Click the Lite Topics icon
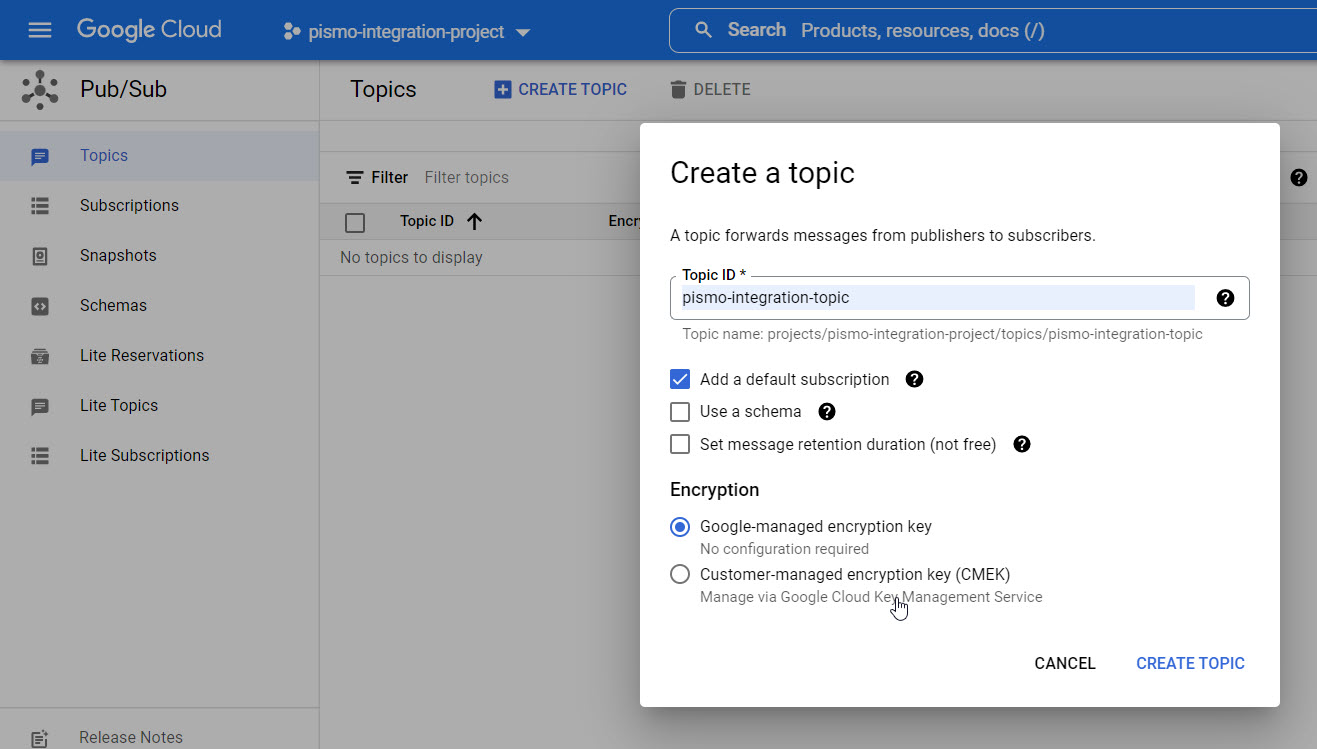This screenshot has height=749, width=1317. pos(40,407)
